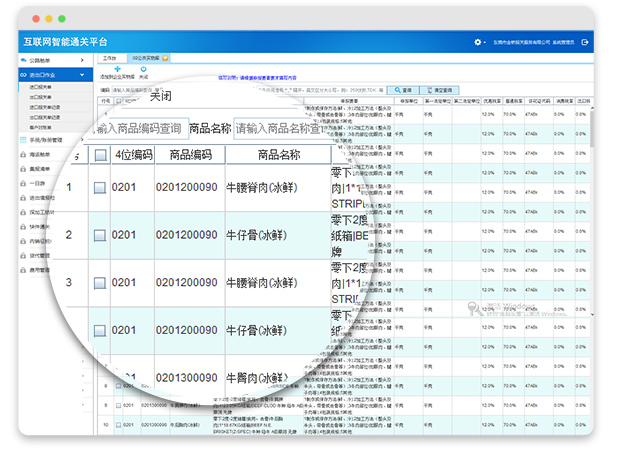Click the blue plus add icon

click(x=119, y=67)
